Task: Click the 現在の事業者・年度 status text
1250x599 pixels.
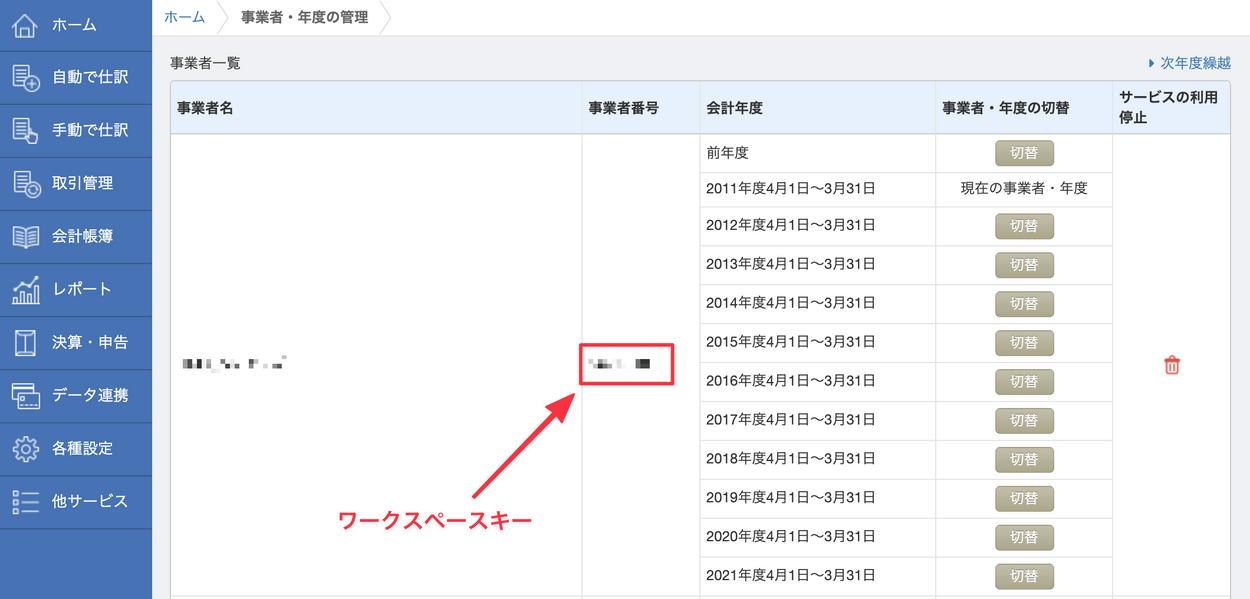Action: pyautogui.click(x=1024, y=187)
